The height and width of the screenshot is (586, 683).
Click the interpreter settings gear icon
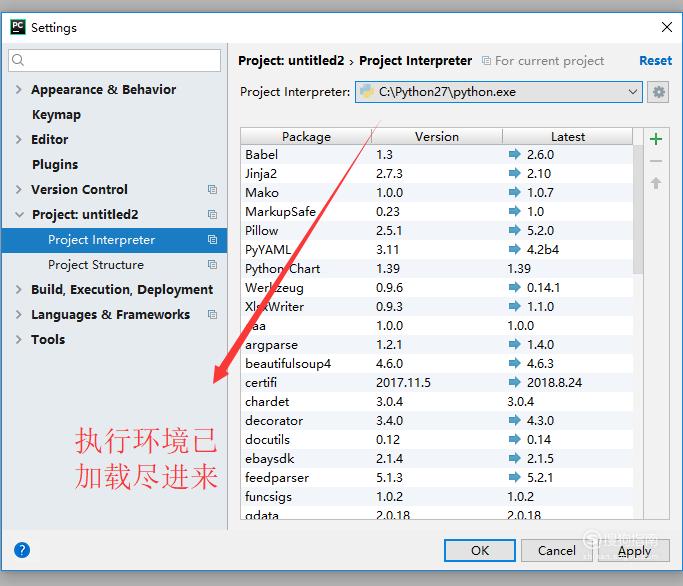pyautogui.click(x=658, y=92)
